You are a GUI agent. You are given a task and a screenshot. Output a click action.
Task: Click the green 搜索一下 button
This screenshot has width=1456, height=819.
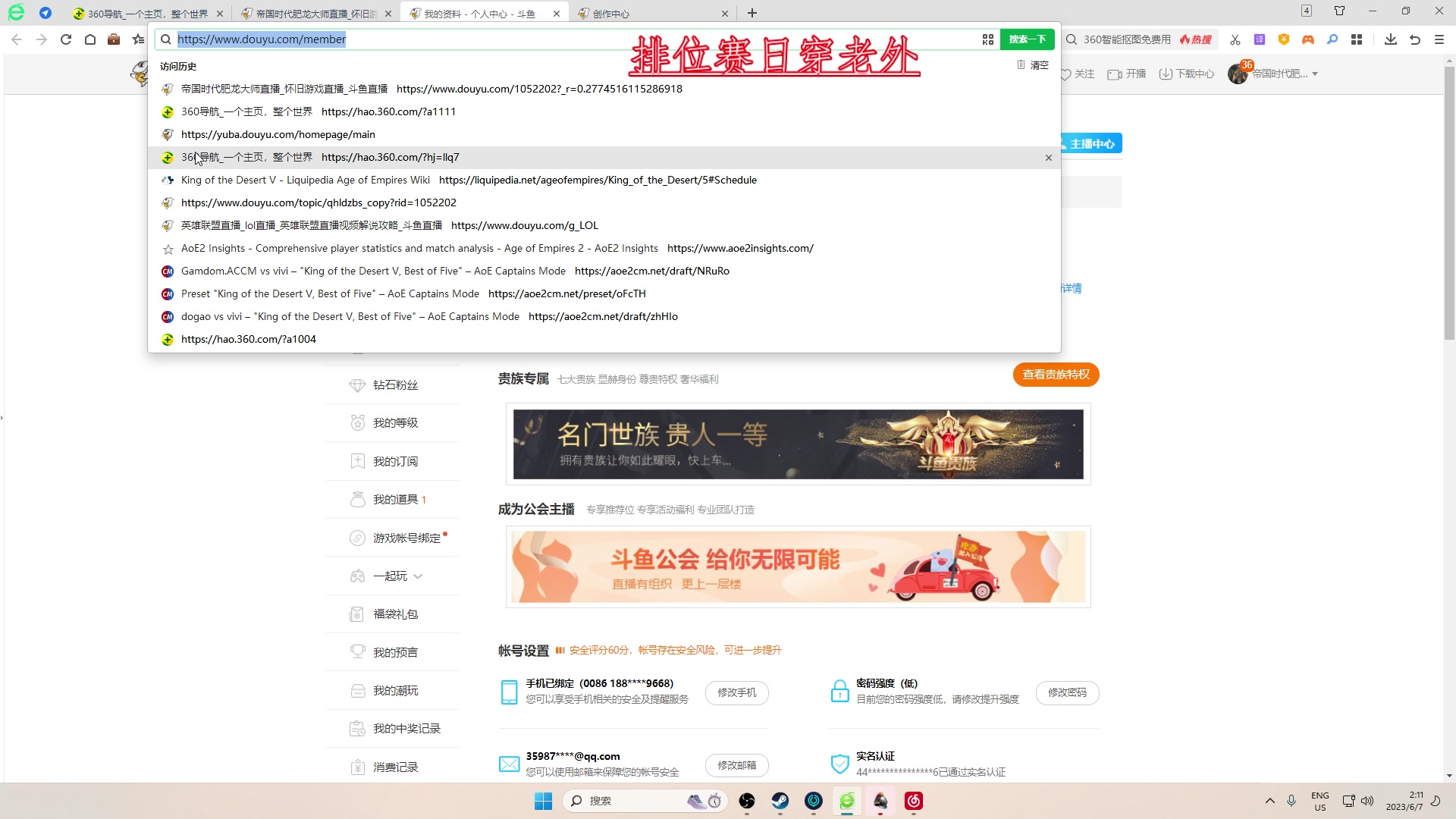(1027, 39)
